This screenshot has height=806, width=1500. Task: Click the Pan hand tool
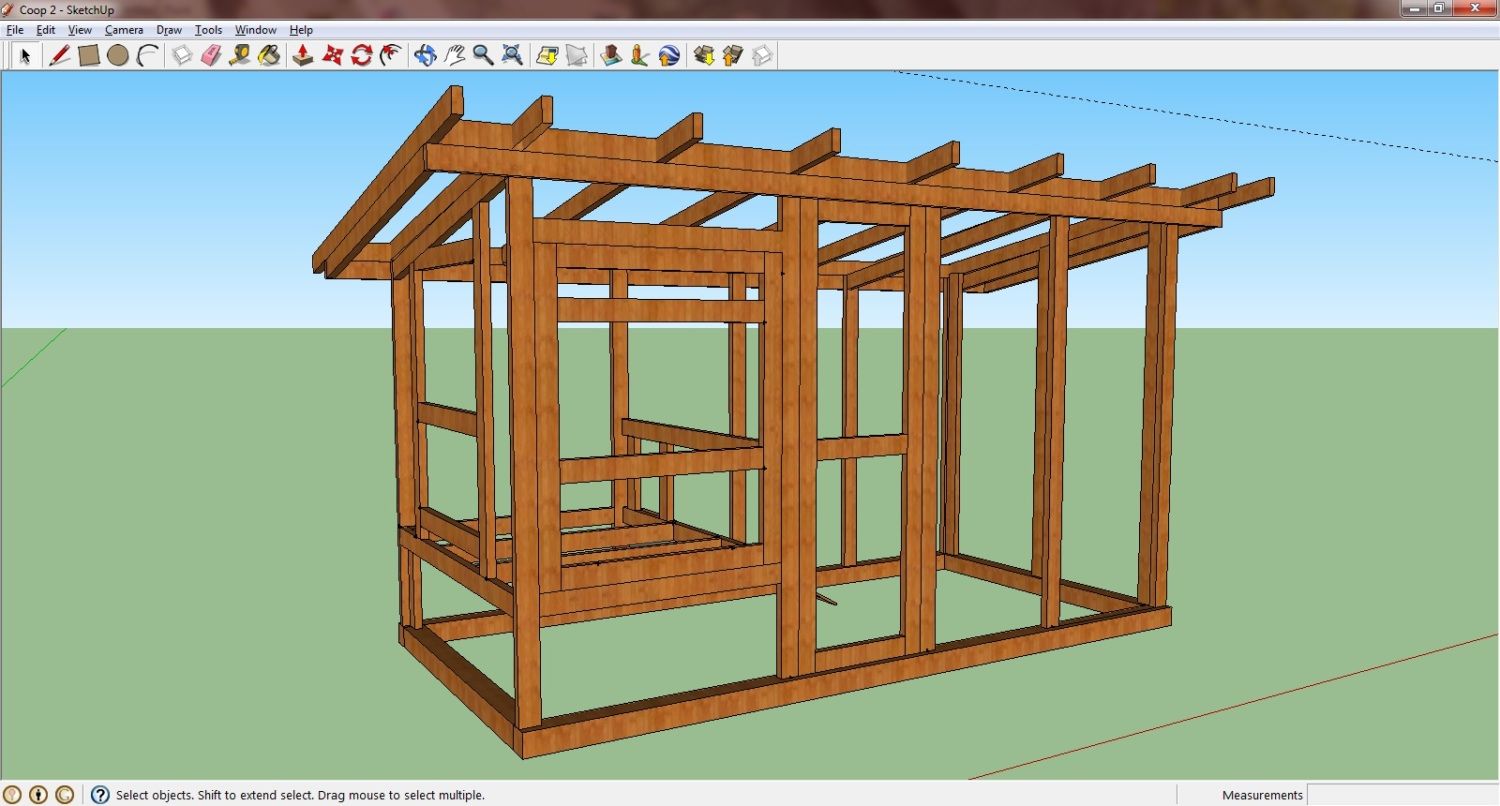tap(455, 55)
